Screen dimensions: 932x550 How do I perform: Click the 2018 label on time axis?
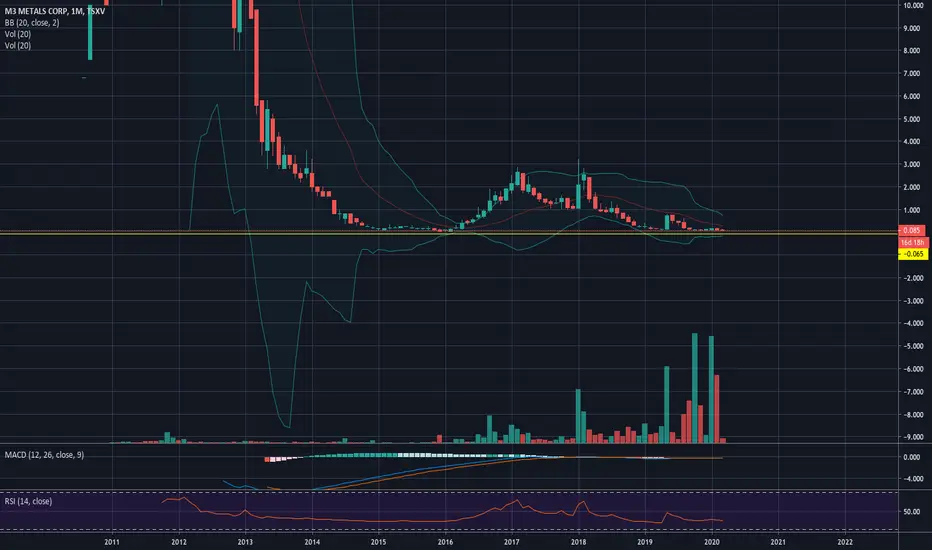[578, 542]
